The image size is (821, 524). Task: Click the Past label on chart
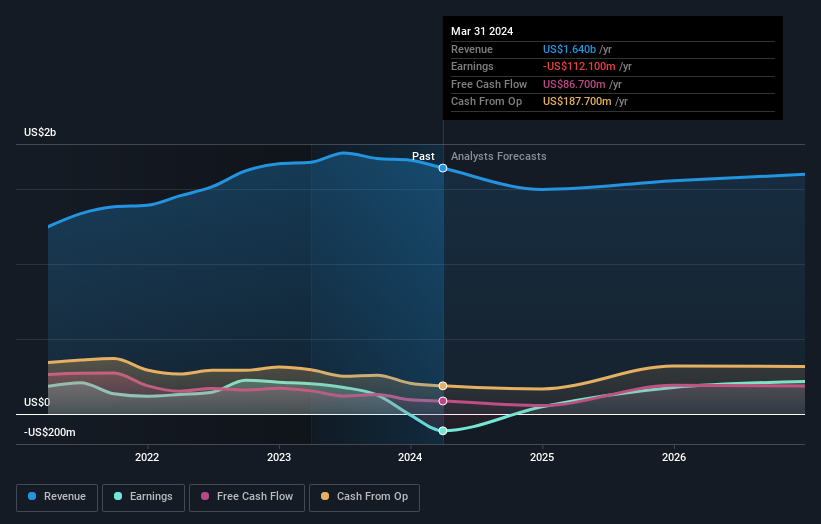pos(423,156)
